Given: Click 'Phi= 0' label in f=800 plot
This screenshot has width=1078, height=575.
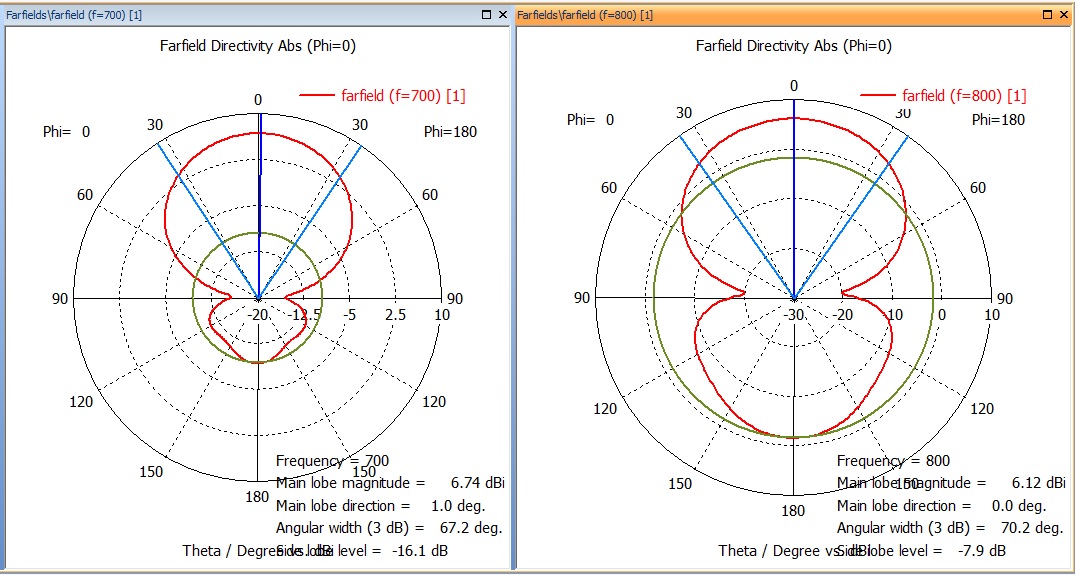Looking at the screenshot, I should point(591,120).
